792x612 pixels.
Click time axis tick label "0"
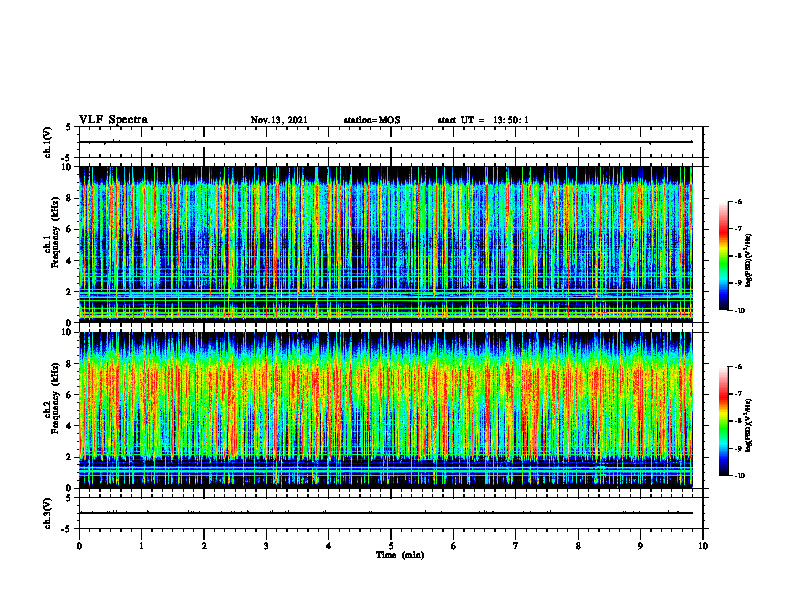[79, 546]
